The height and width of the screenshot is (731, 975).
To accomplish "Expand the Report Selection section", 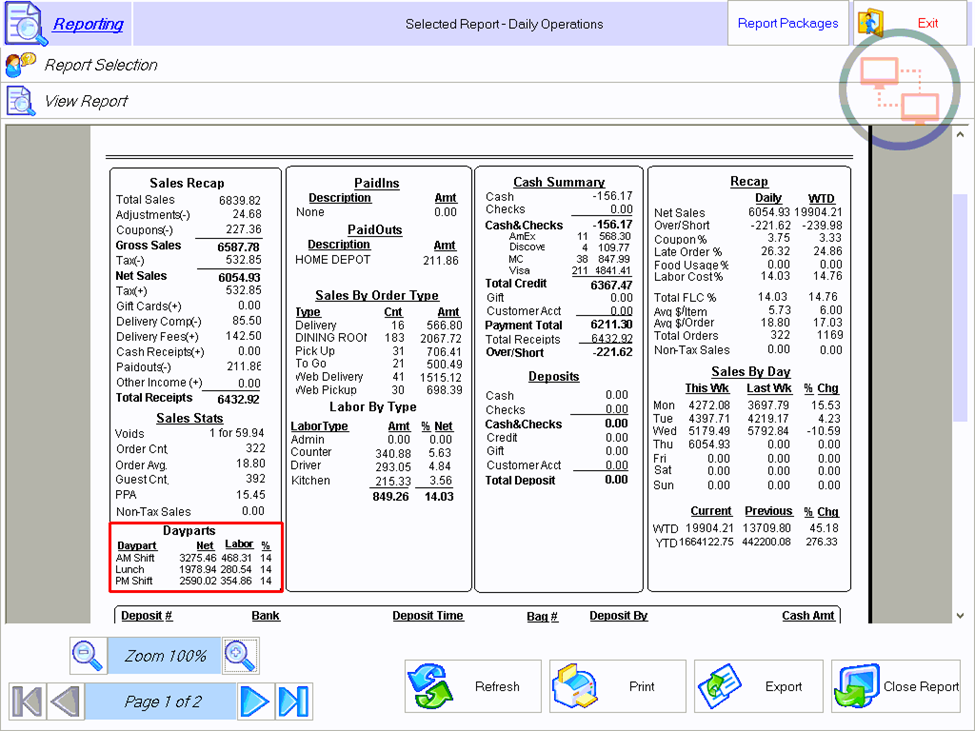I will [x=101, y=65].
